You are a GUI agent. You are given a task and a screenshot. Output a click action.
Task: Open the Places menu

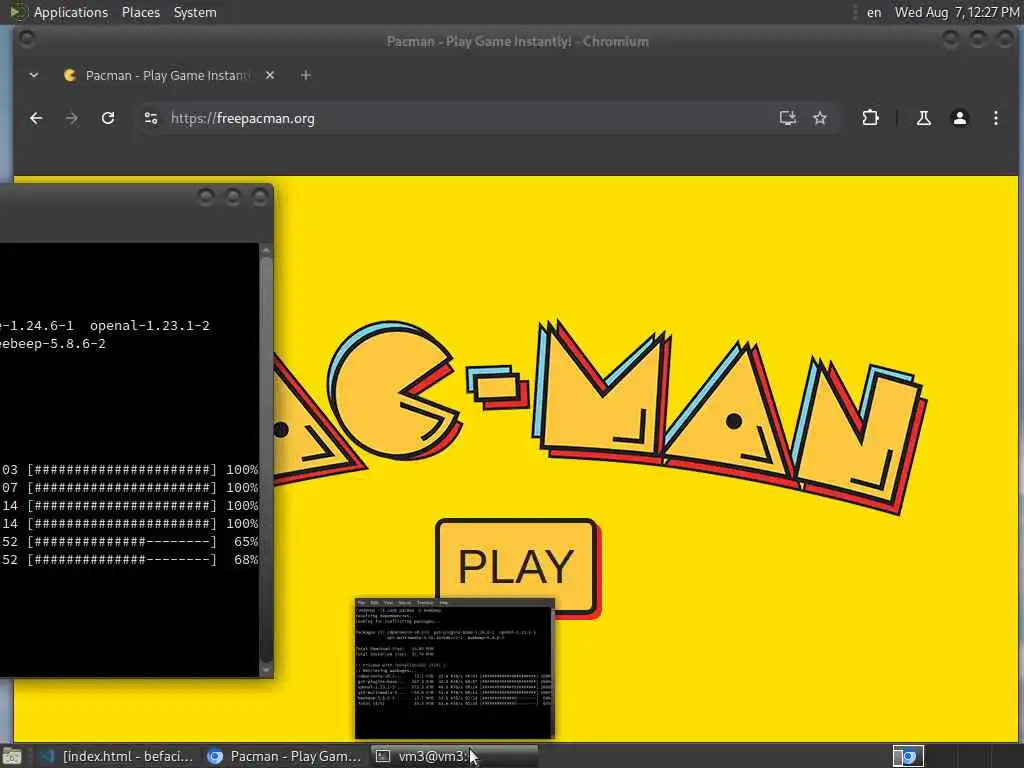click(x=140, y=12)
